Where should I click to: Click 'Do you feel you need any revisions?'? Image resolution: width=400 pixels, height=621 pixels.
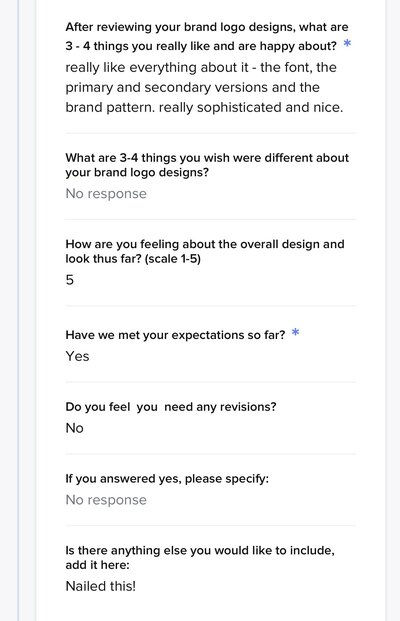point(171,407)
